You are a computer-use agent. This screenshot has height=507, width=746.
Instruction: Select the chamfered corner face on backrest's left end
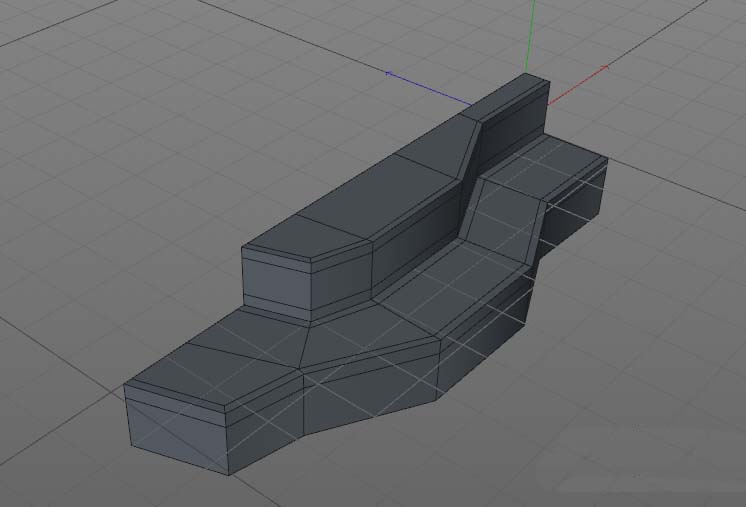pos(340,275)
